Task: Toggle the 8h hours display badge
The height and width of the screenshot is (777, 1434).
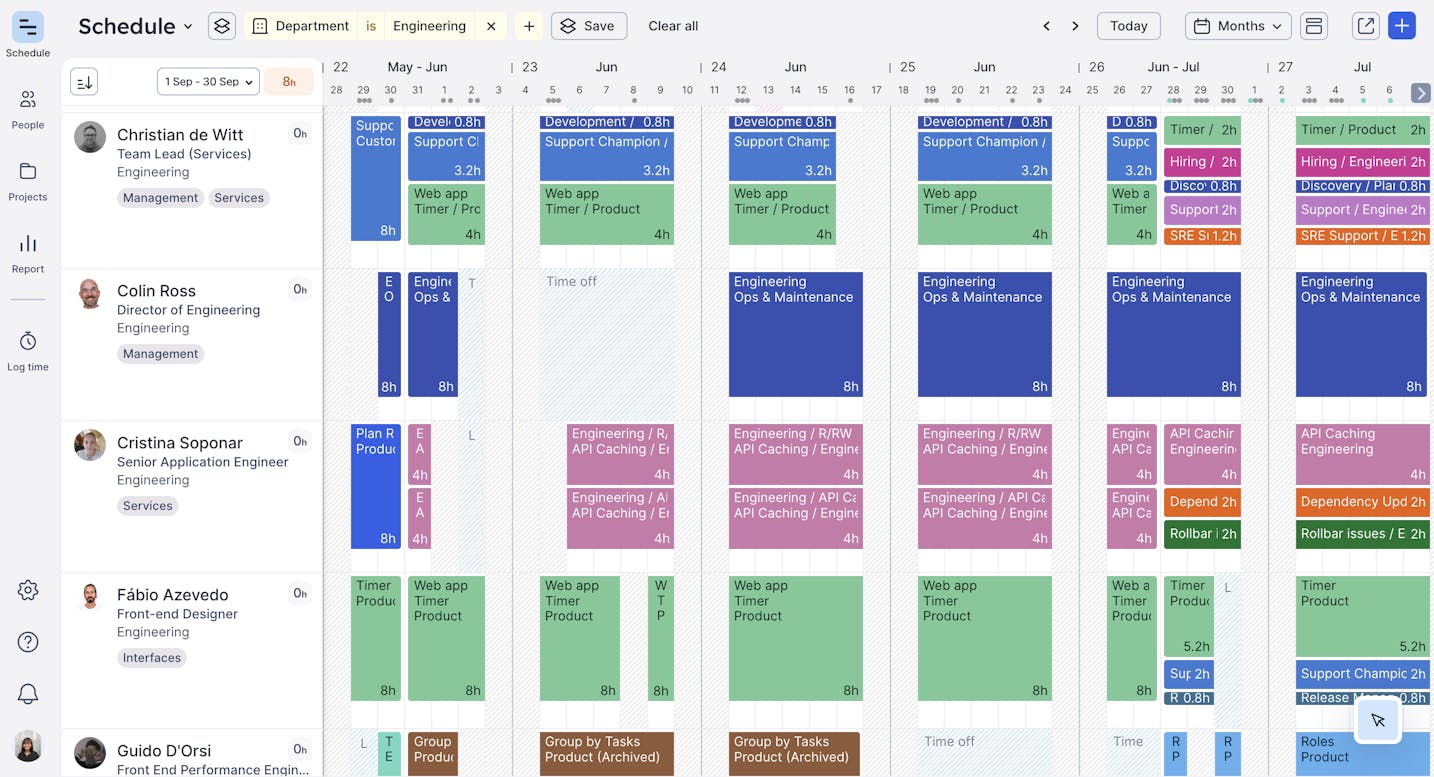Action: coord(289,82)
